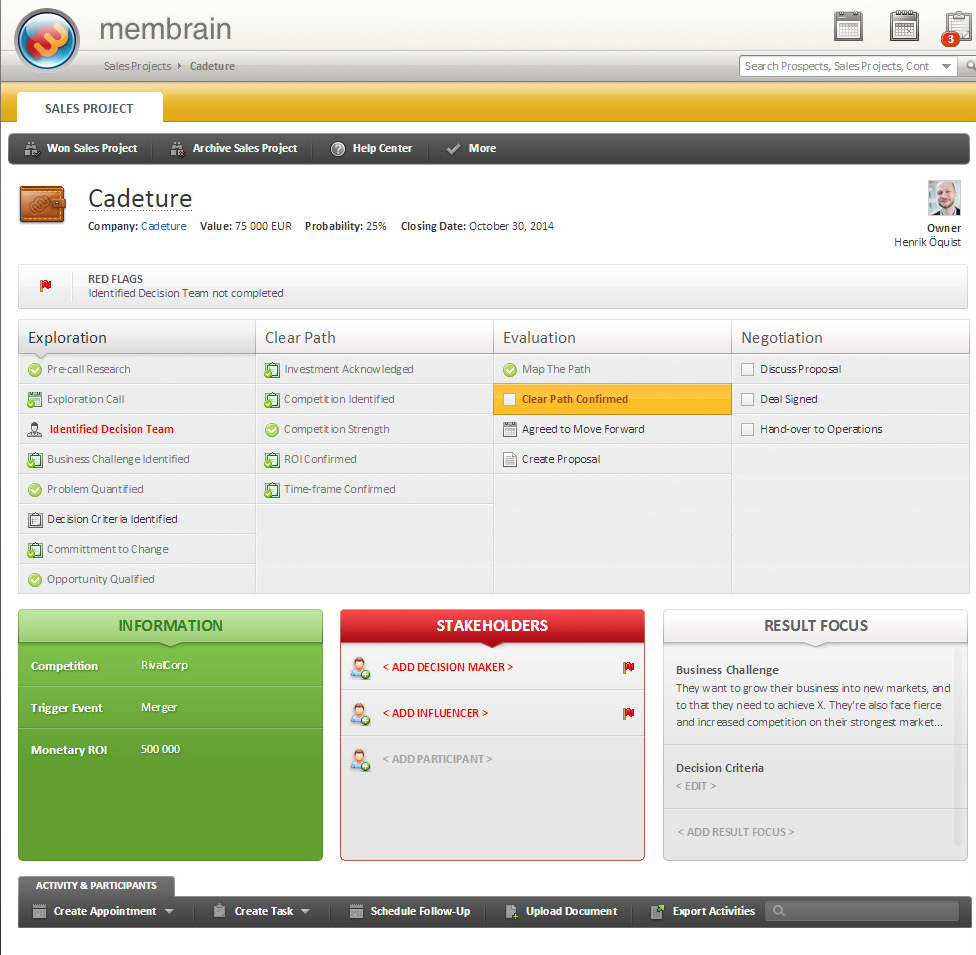Screen dimensions: 976x955
Task: Click the owner Henrik Öquist photo
Action: click(x=944, y=198)
